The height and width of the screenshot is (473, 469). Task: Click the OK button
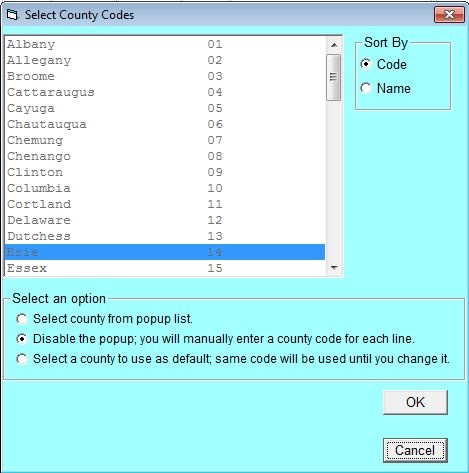(415, 402)
